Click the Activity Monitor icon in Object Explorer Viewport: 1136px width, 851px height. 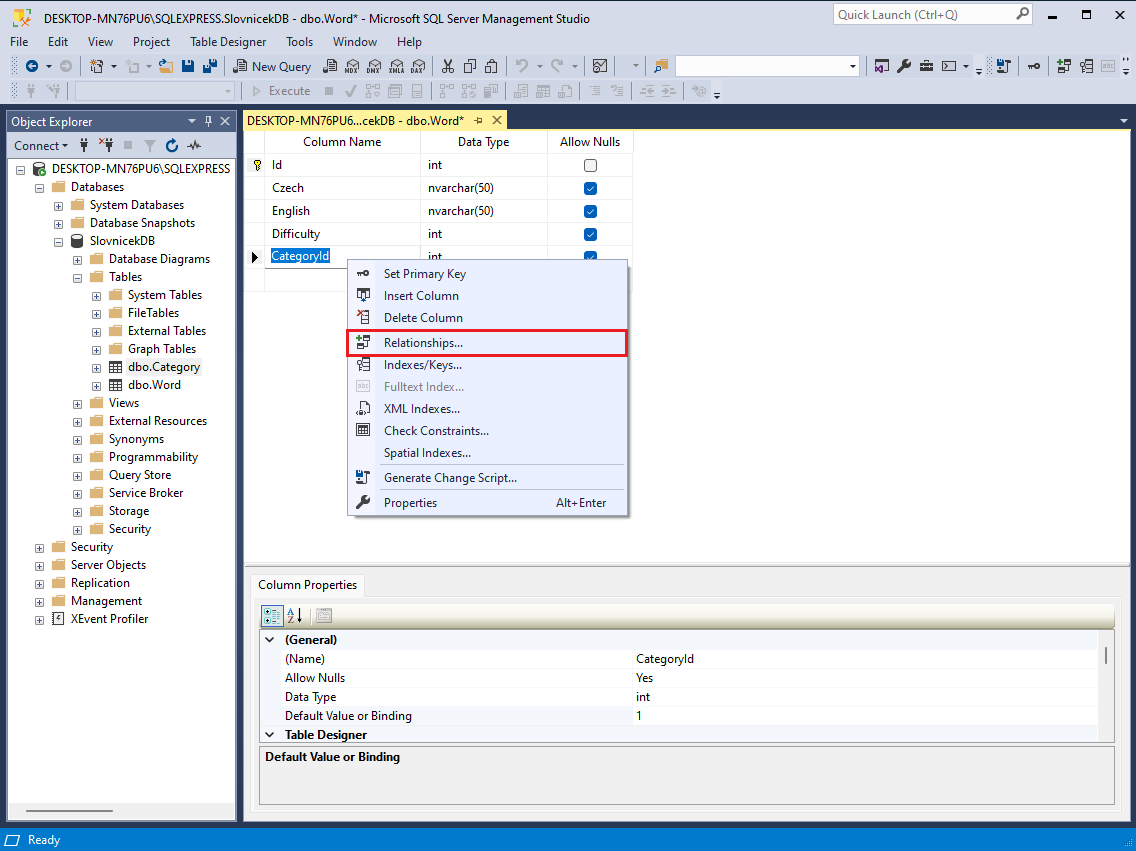(x=194, y=146)
